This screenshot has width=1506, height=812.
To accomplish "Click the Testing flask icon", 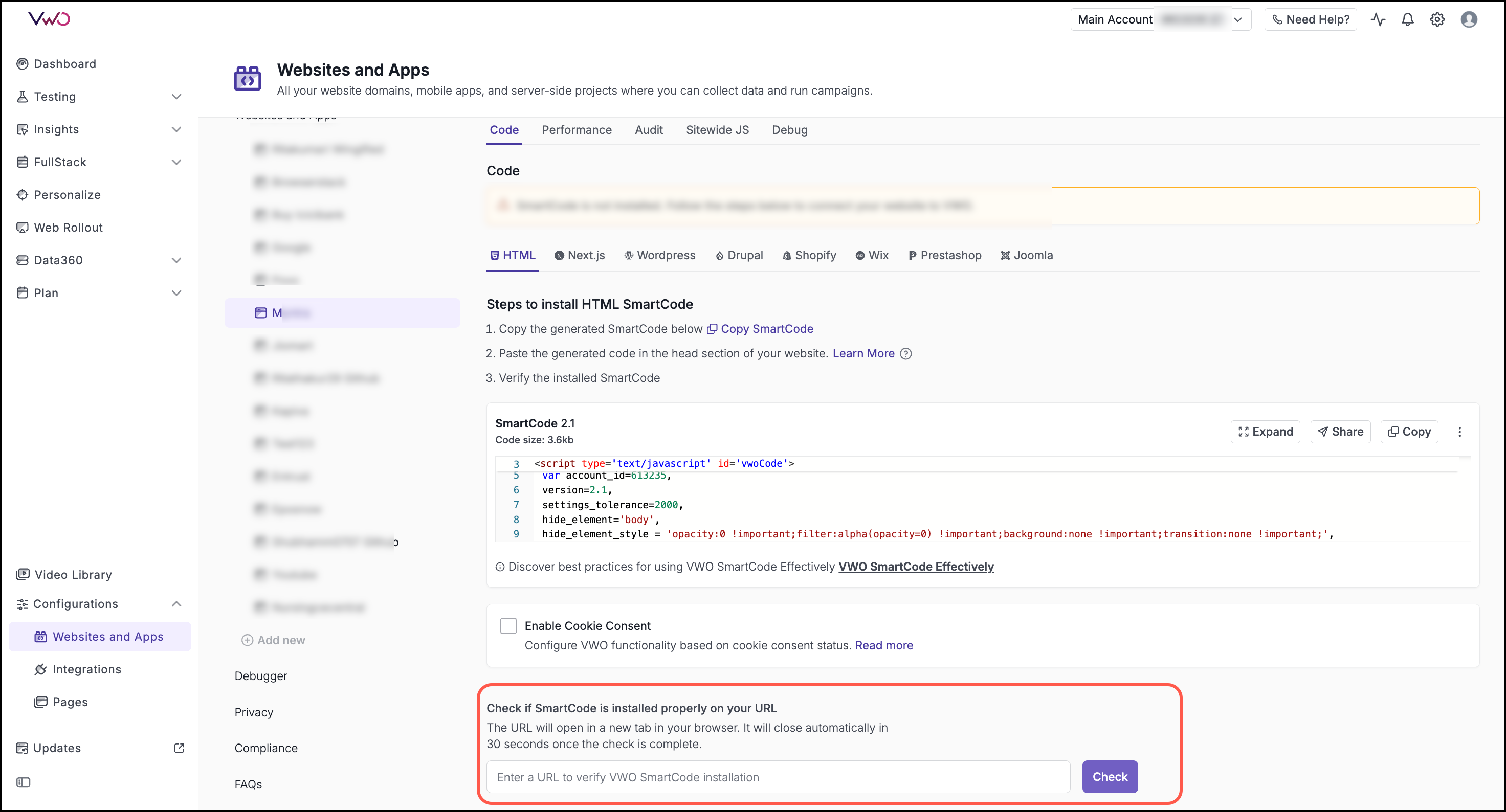I will click(22, 97).
